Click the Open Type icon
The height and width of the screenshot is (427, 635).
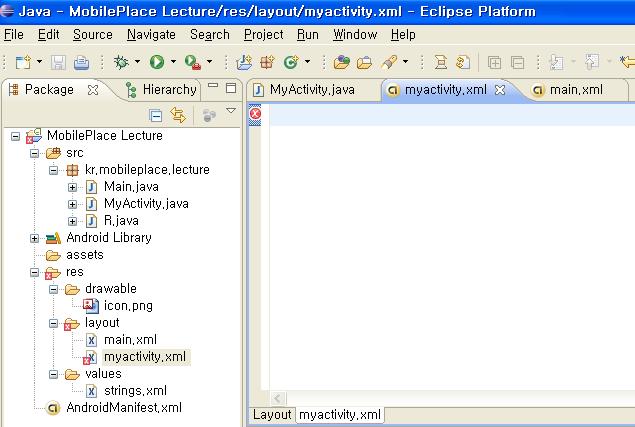tap(341, 62)
